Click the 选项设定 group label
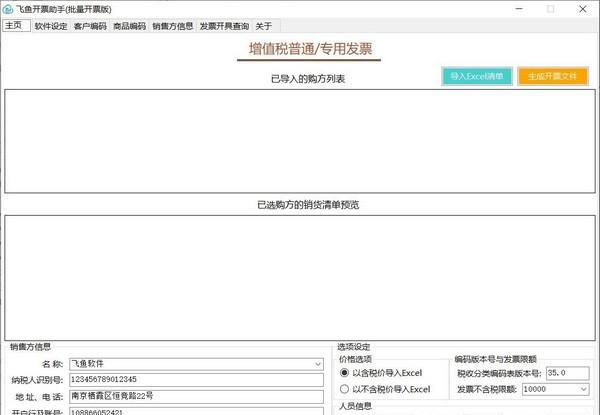Screen dimensions: 600x415 point(353,347)
